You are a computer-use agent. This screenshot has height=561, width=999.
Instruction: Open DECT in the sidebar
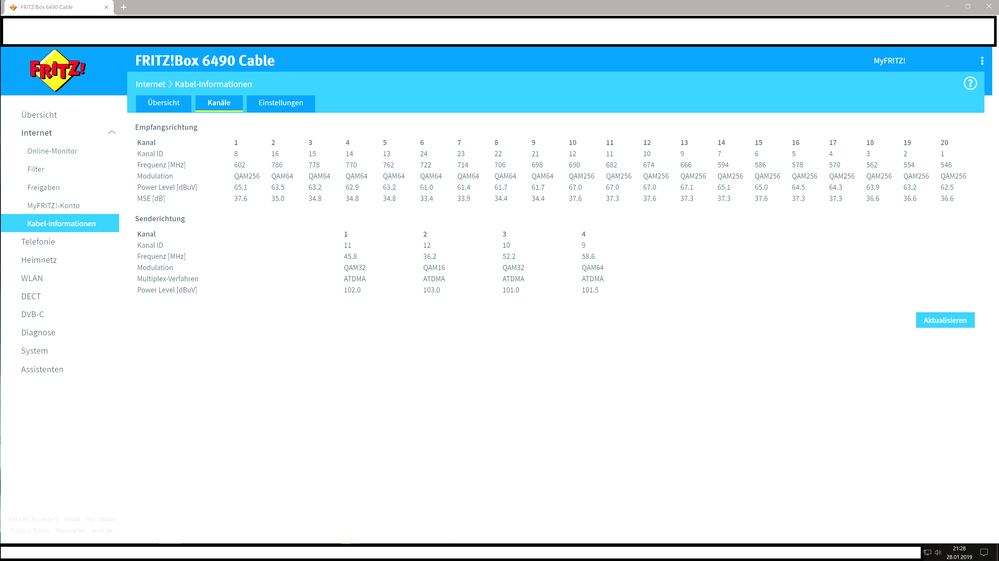click(31, 296)
